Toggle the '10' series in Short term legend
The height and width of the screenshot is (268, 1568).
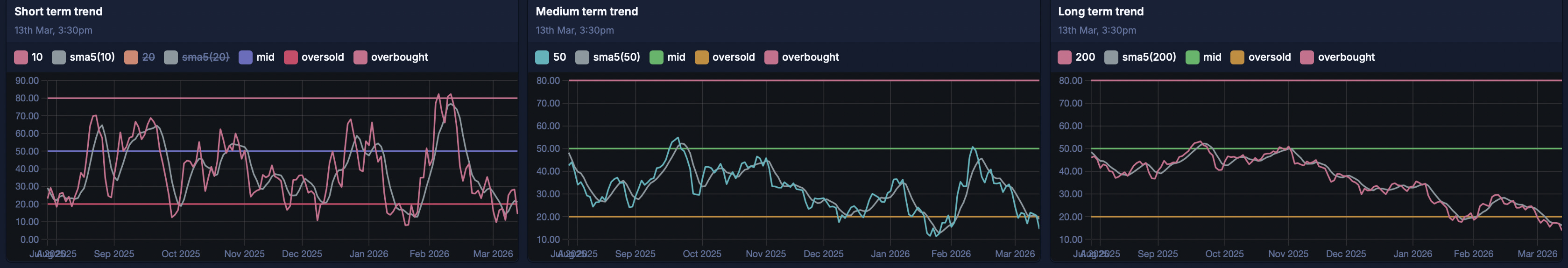coord(28,57)
